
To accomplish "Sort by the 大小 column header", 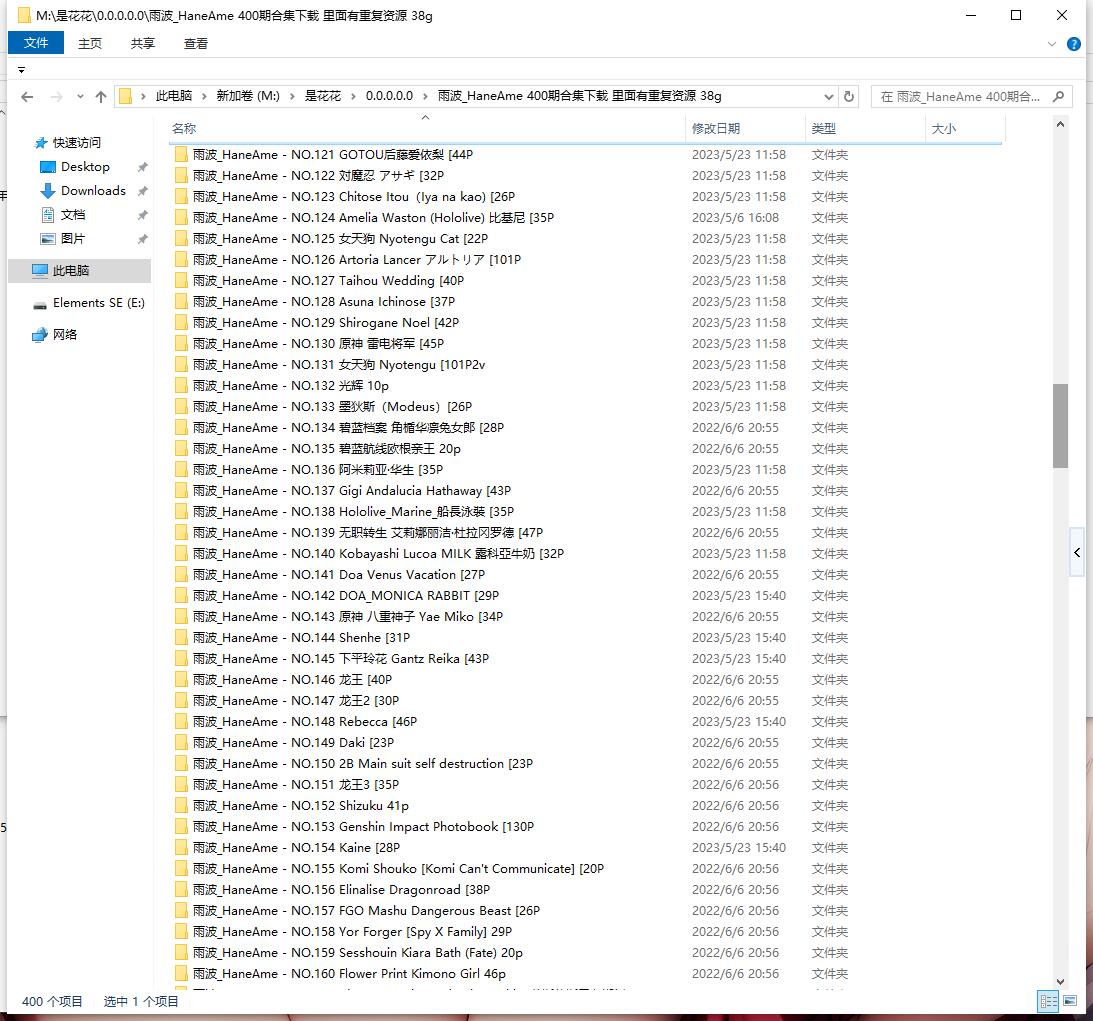I will [965, 128].
